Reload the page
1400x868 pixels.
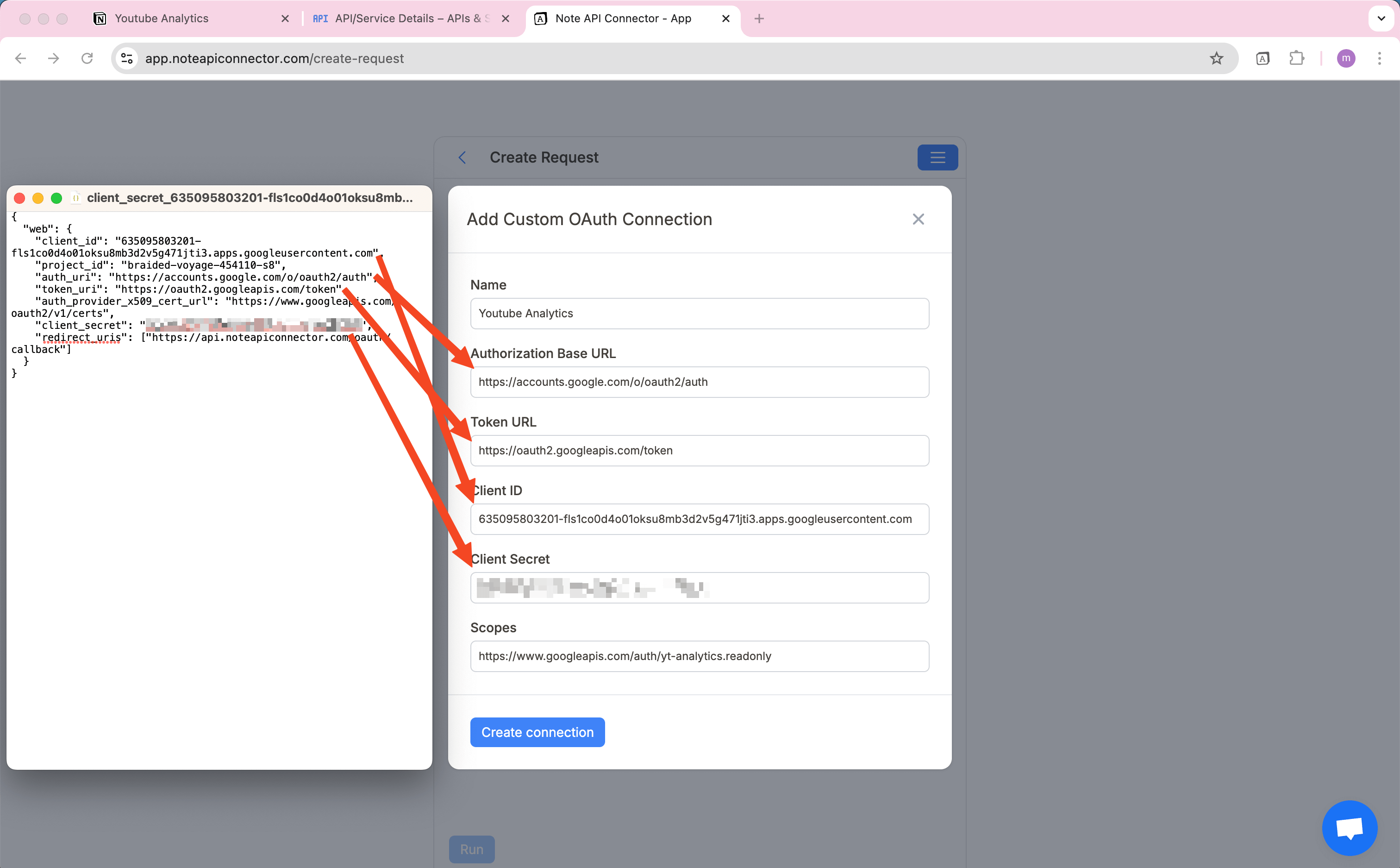tap(87, 58)
